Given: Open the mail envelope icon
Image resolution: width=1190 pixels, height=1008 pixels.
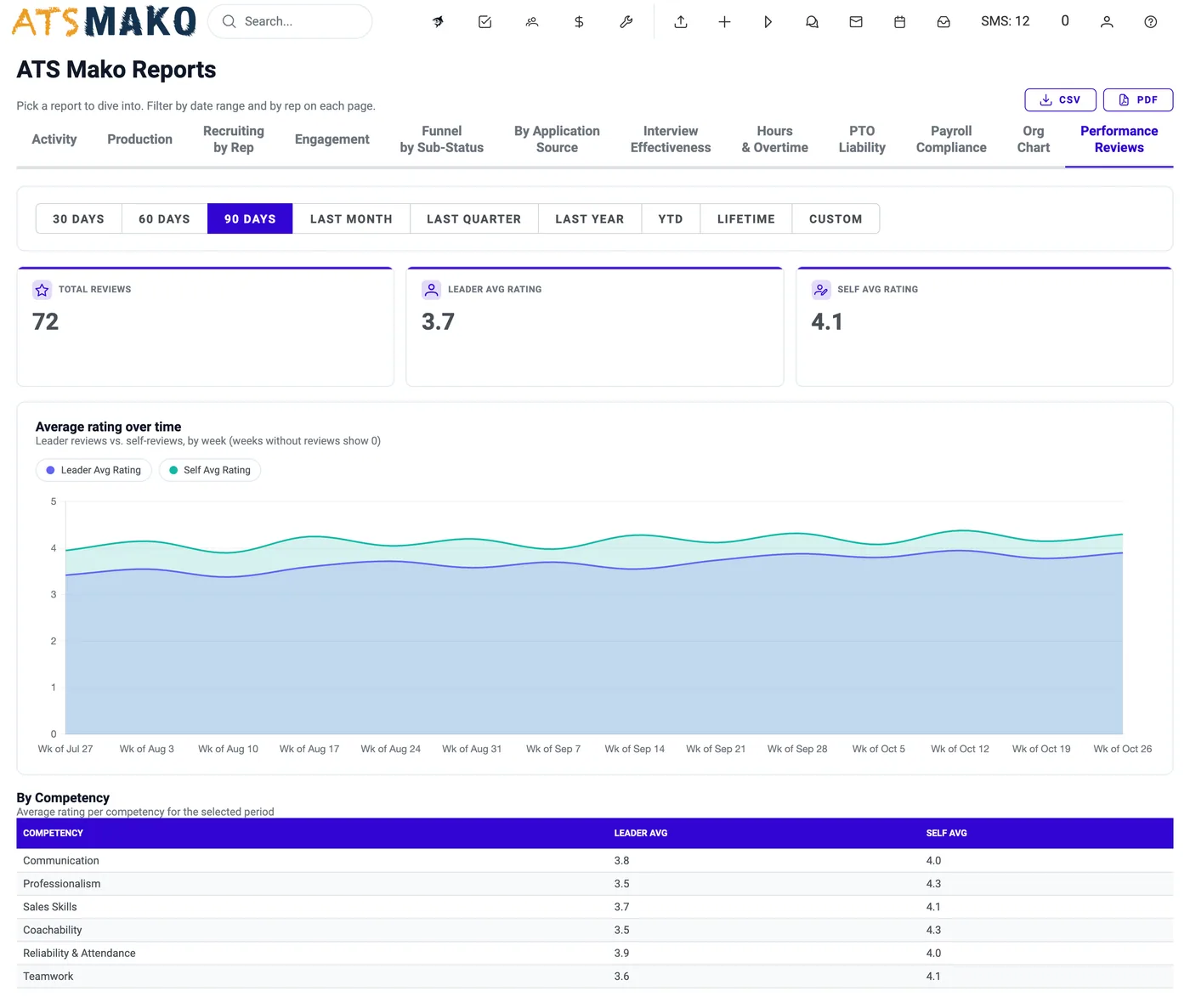Looking at the screenshot, I should (x=856, y=22).
